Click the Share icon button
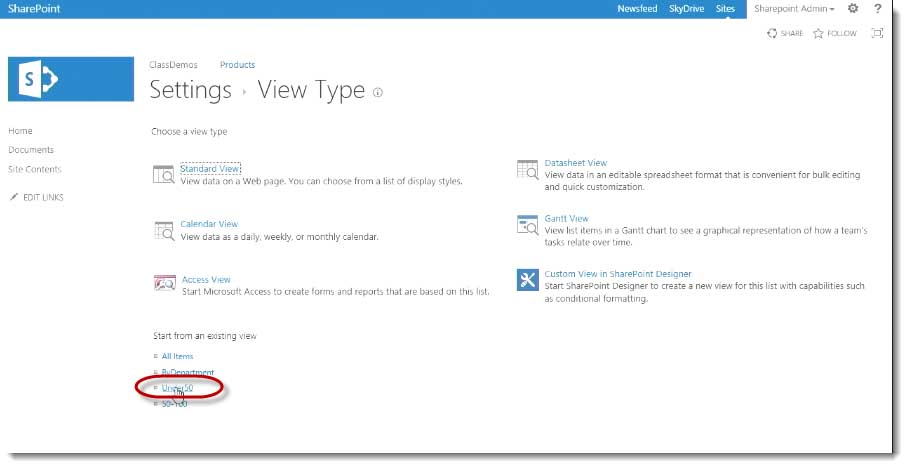 (772, 34)
